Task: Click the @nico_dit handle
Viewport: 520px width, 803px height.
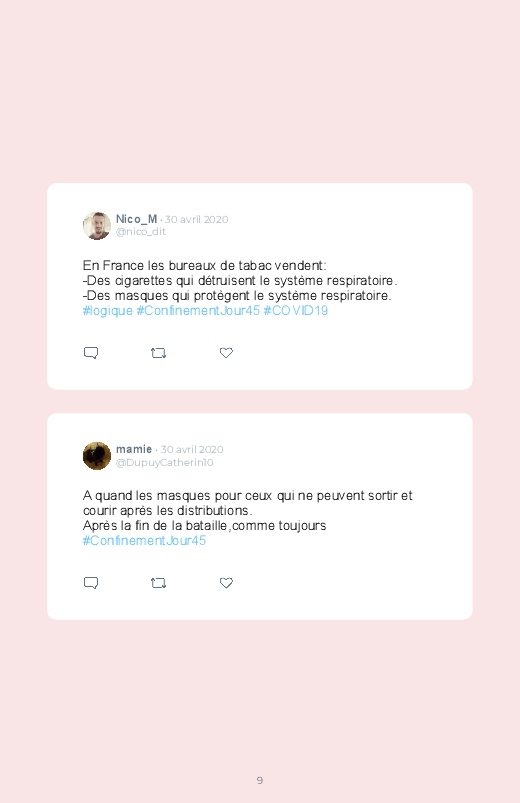Action: pos(141,231)
